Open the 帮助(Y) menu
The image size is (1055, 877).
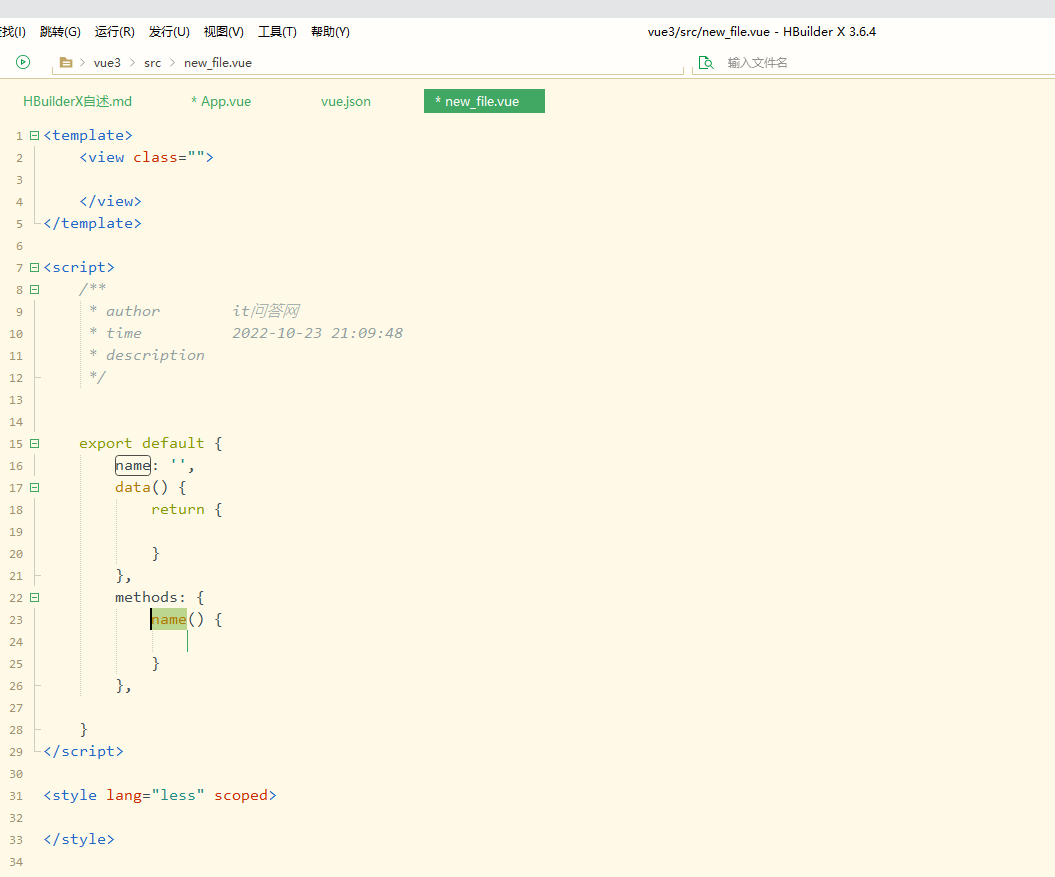tap(330, 32)
